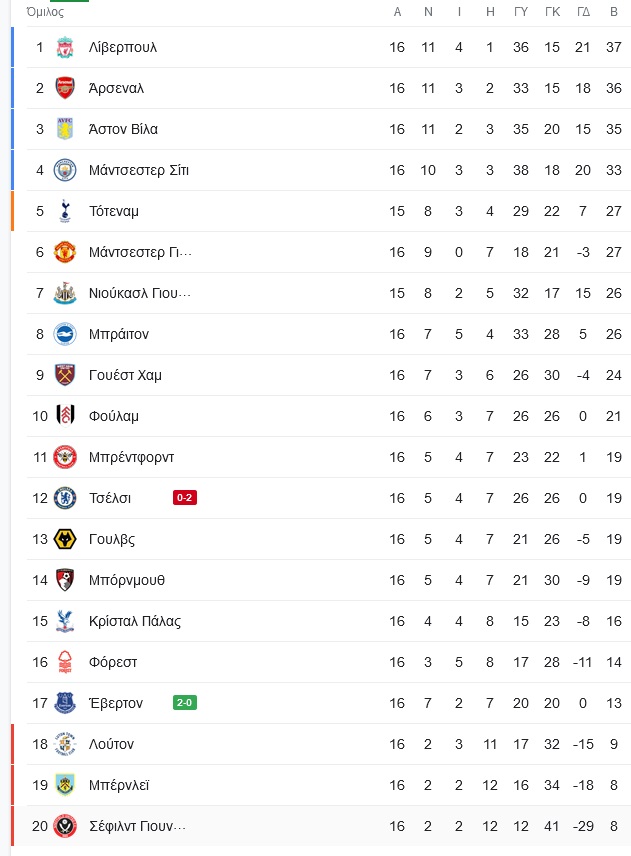Screen dimensions: 631x856
Task: Select the Aston Villa crest icon
Action: coord(65,129)
